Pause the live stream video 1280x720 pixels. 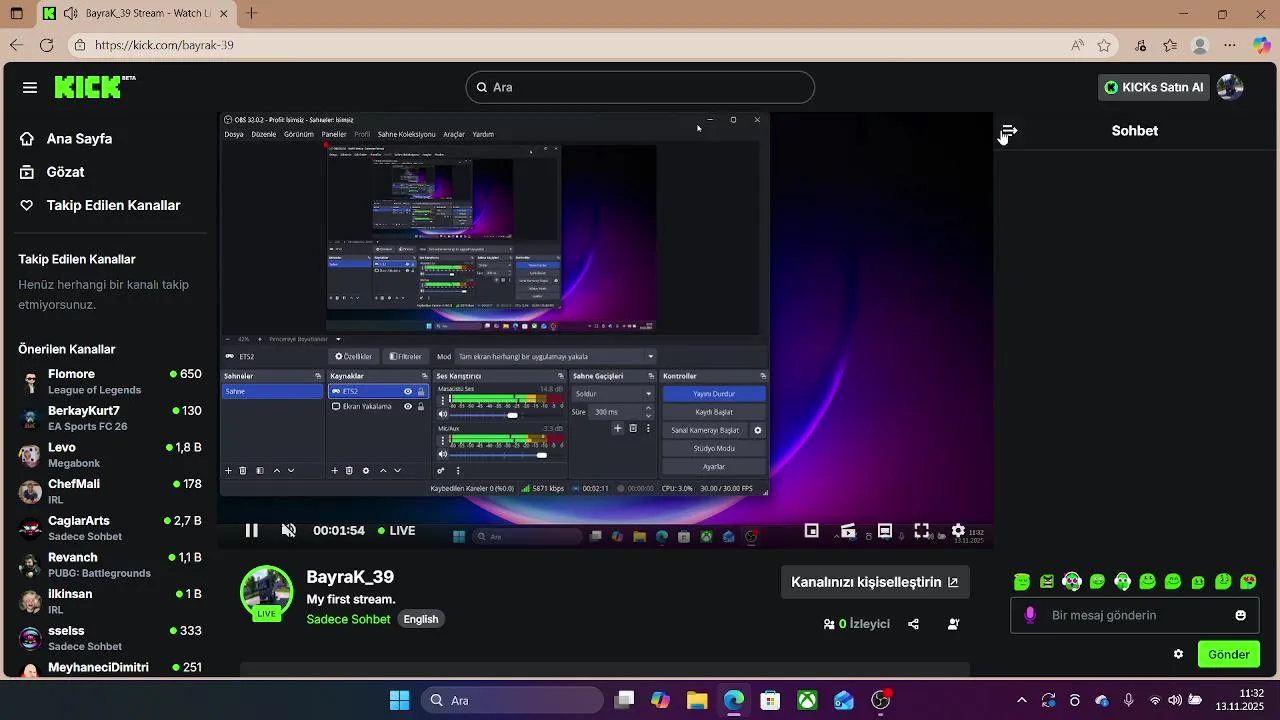point(252,531)
